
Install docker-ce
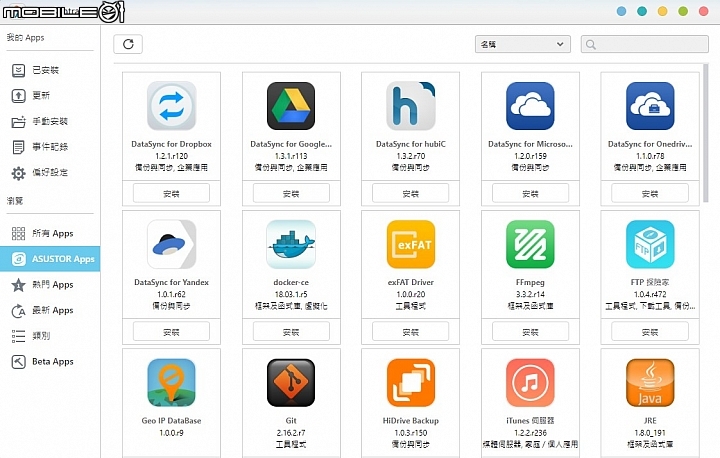click(291, 332)
